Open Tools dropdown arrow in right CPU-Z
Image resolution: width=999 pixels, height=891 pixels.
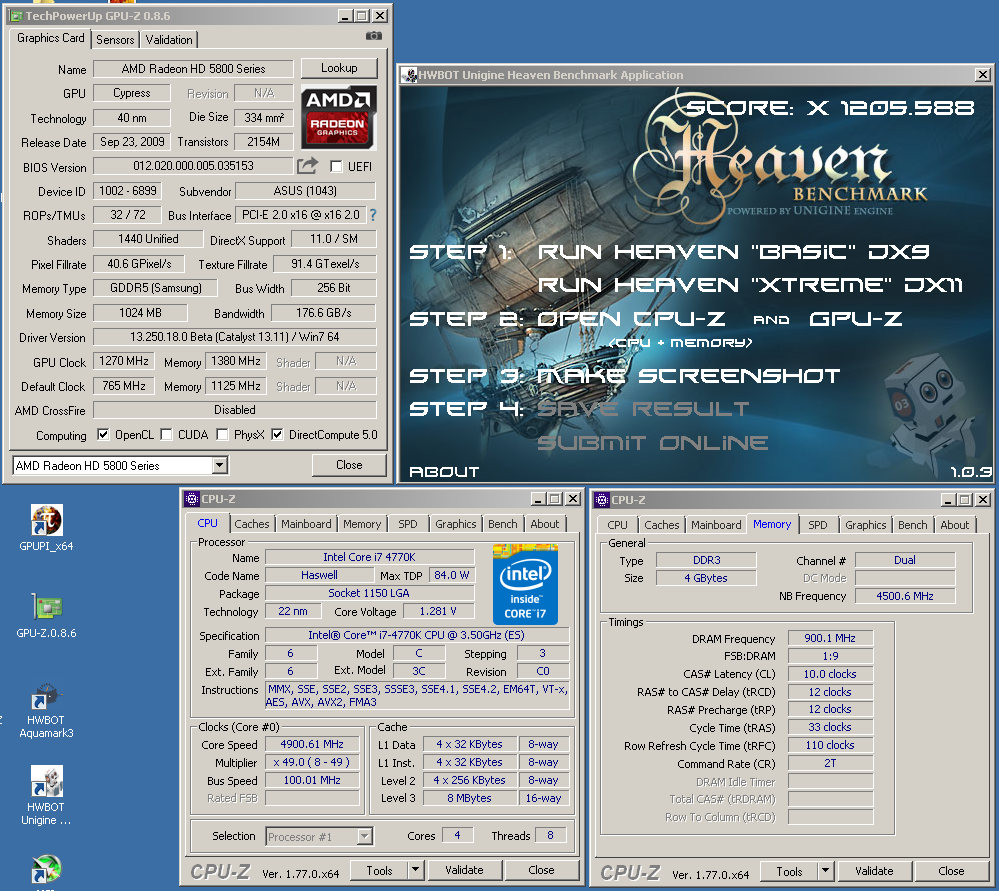(825, 871)
